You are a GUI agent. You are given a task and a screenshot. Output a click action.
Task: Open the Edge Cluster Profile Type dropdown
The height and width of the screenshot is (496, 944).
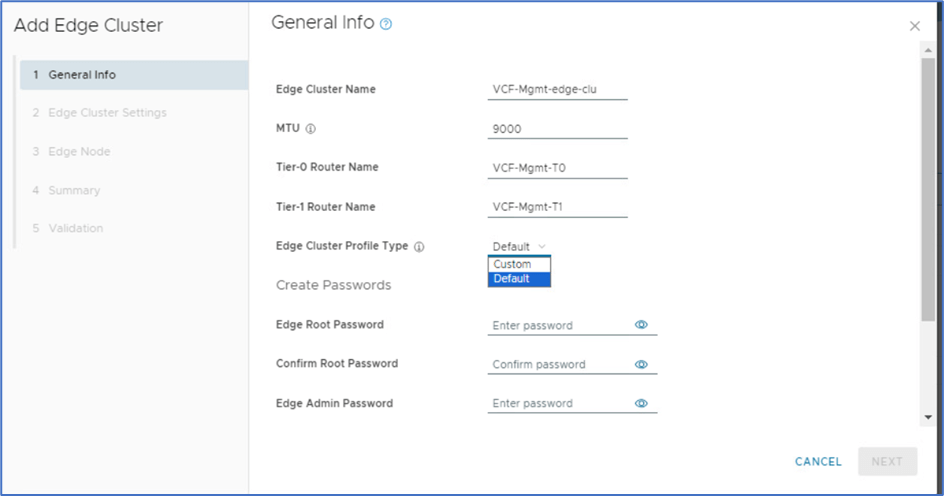[519, 246]
